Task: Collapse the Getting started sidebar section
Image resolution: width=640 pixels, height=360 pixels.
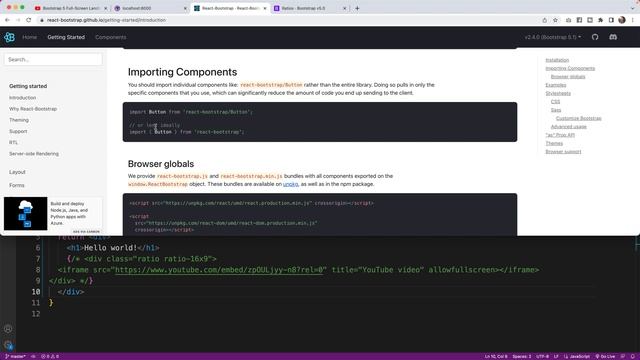Action: tap(28, 86)
